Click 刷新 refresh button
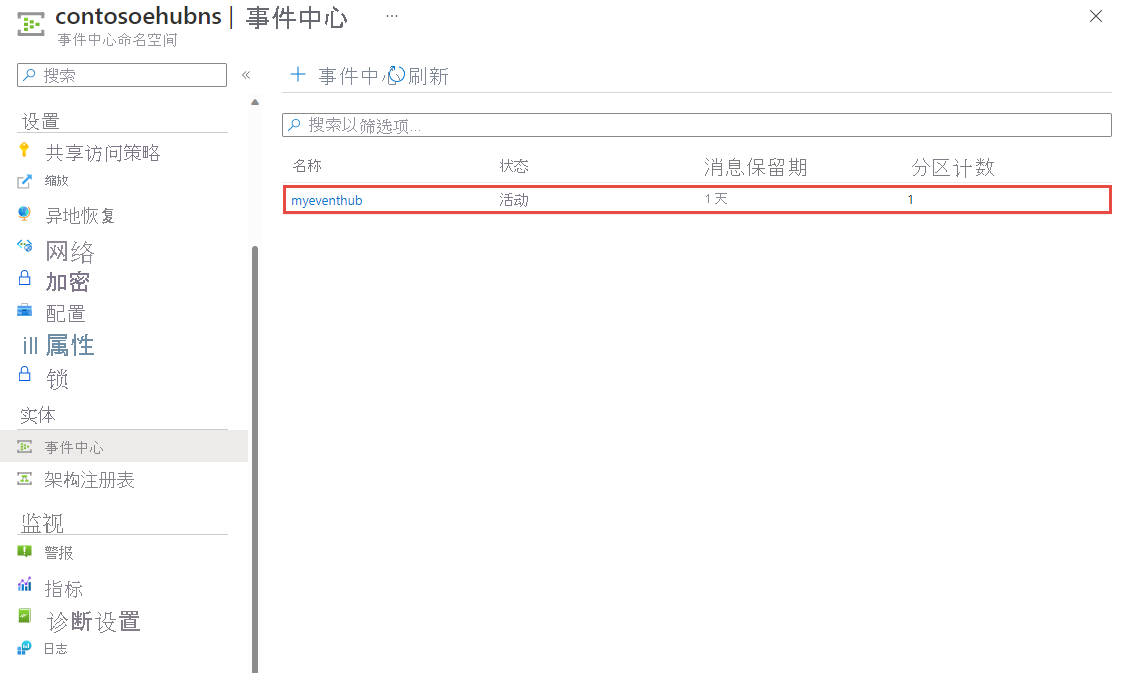The image size is (1132, 673). pyautogui.click(x=428, y=76)
